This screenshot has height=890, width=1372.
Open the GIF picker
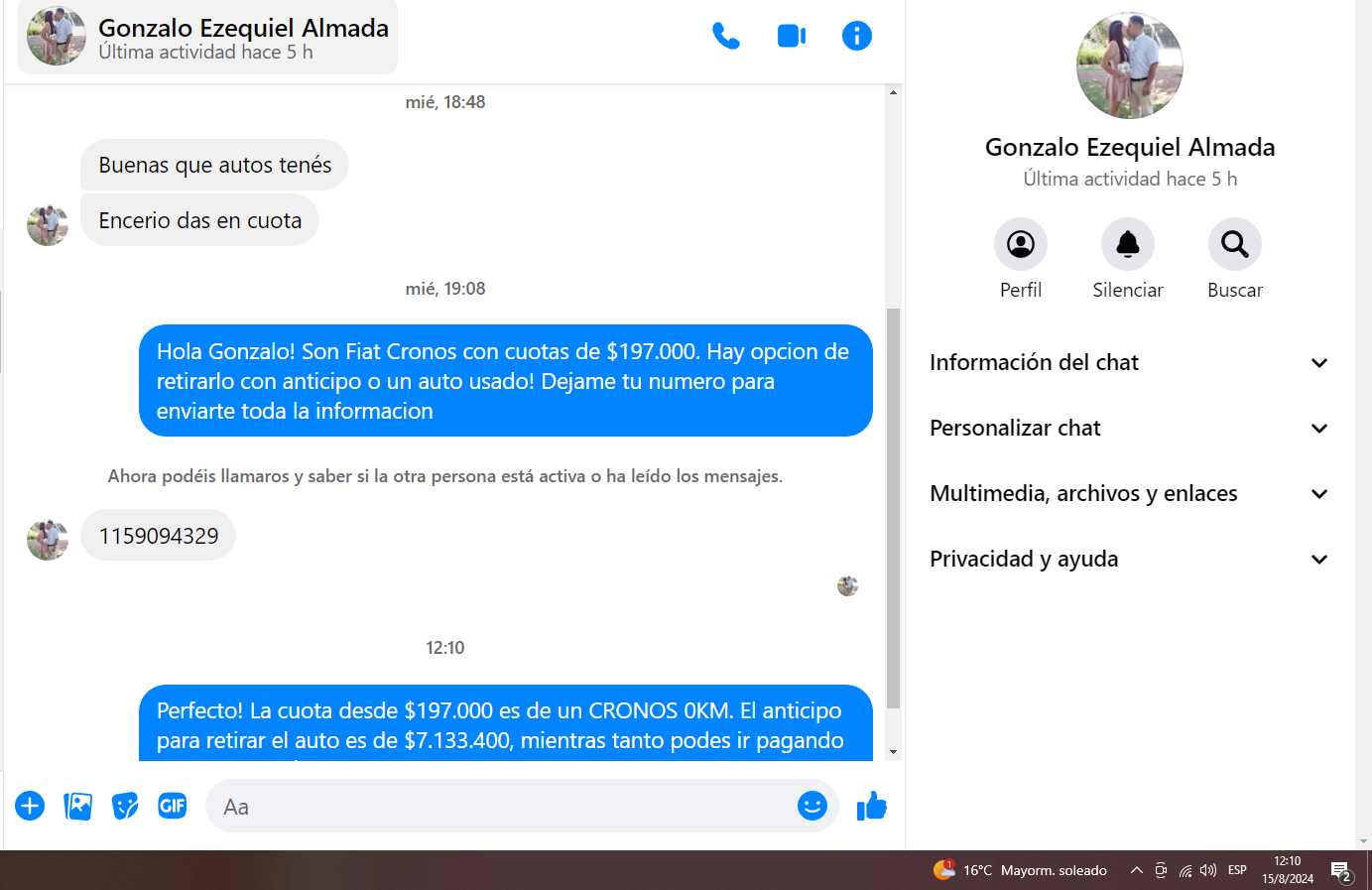pyautogui.click(x=173, y=806)
